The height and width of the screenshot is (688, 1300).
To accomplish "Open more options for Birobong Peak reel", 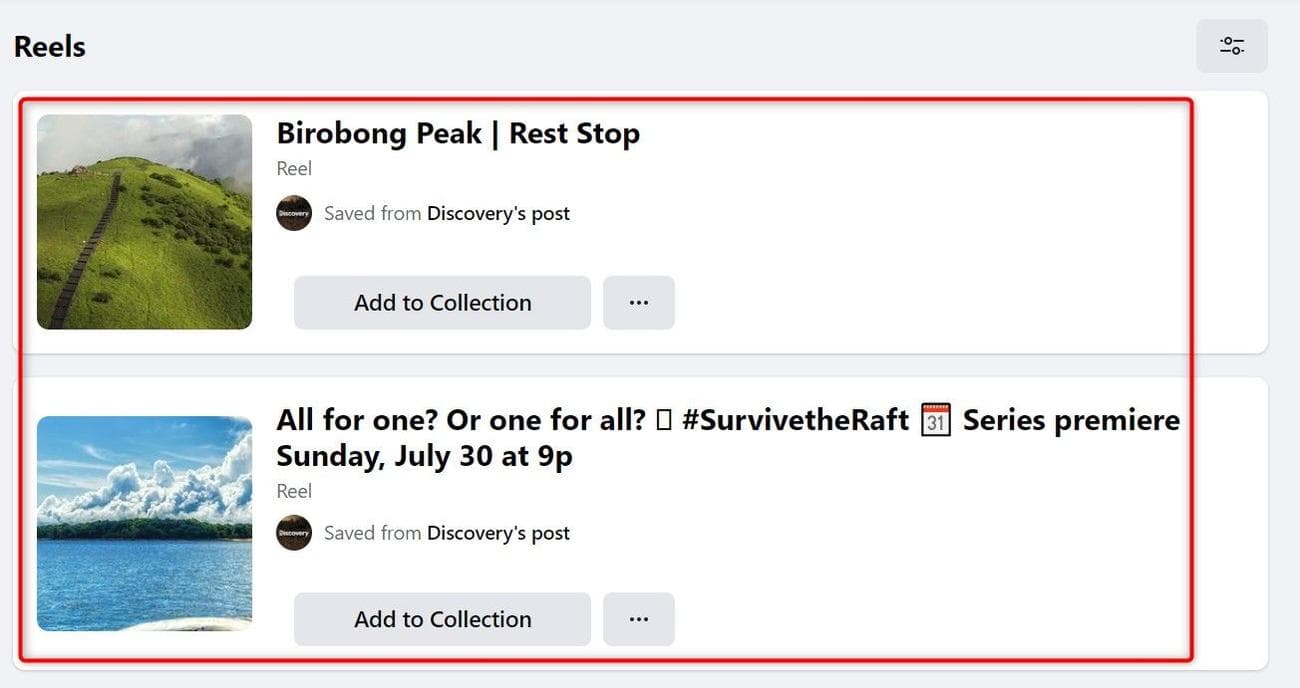I will 639,302.
